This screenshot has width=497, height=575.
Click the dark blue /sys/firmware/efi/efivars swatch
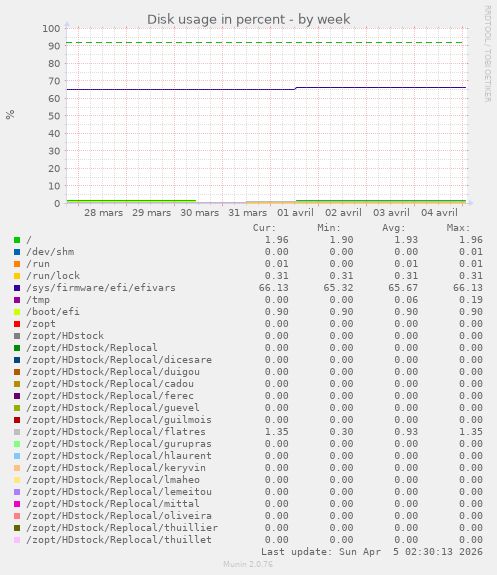(17, 288)
